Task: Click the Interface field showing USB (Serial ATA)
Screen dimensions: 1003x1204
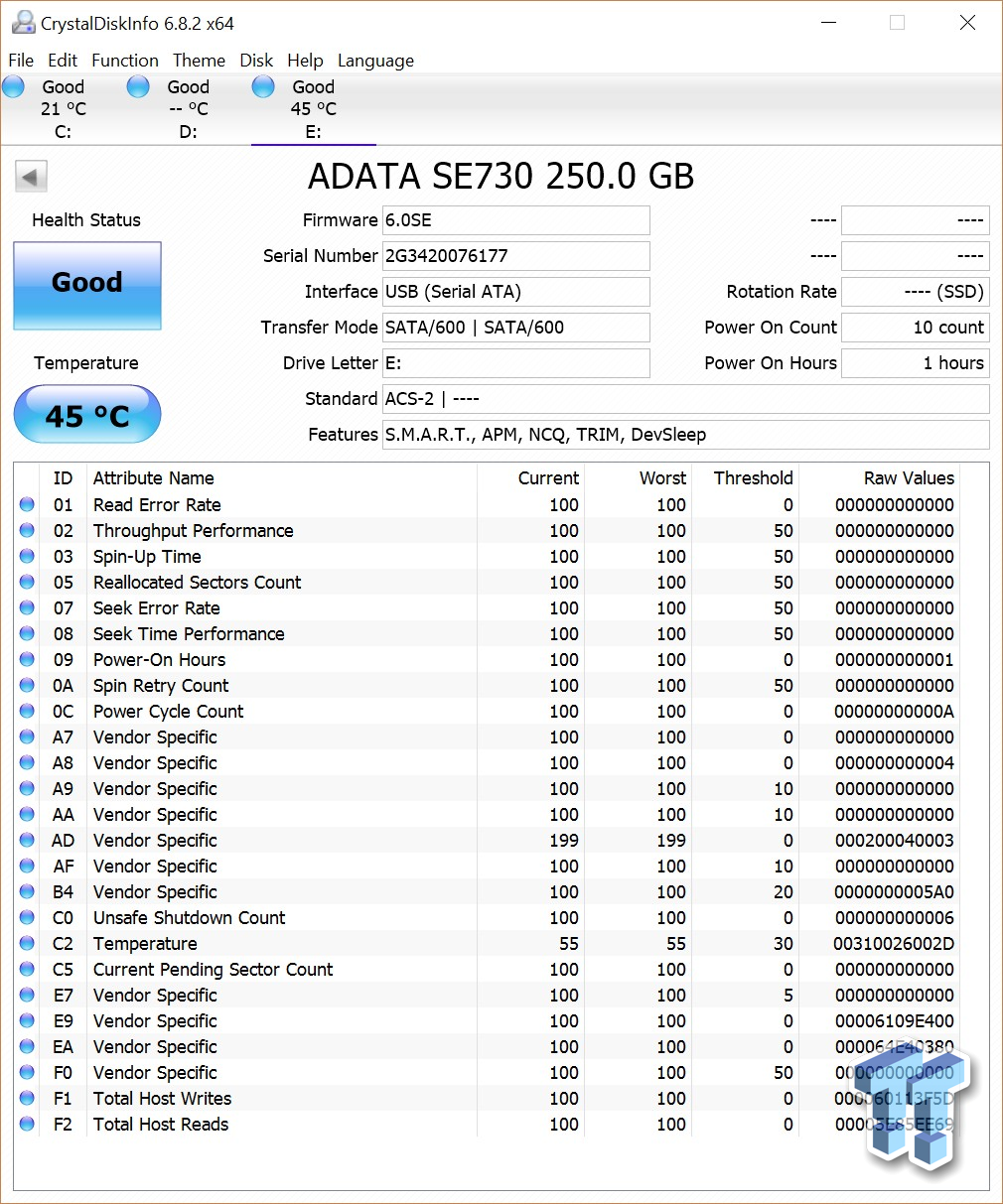Action: click(x=516, y=292)
